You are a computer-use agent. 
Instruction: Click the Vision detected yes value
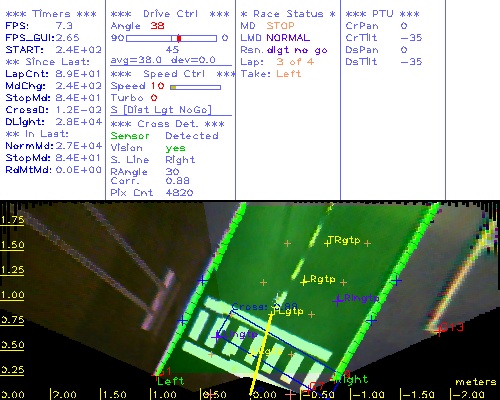coord(175,148)
